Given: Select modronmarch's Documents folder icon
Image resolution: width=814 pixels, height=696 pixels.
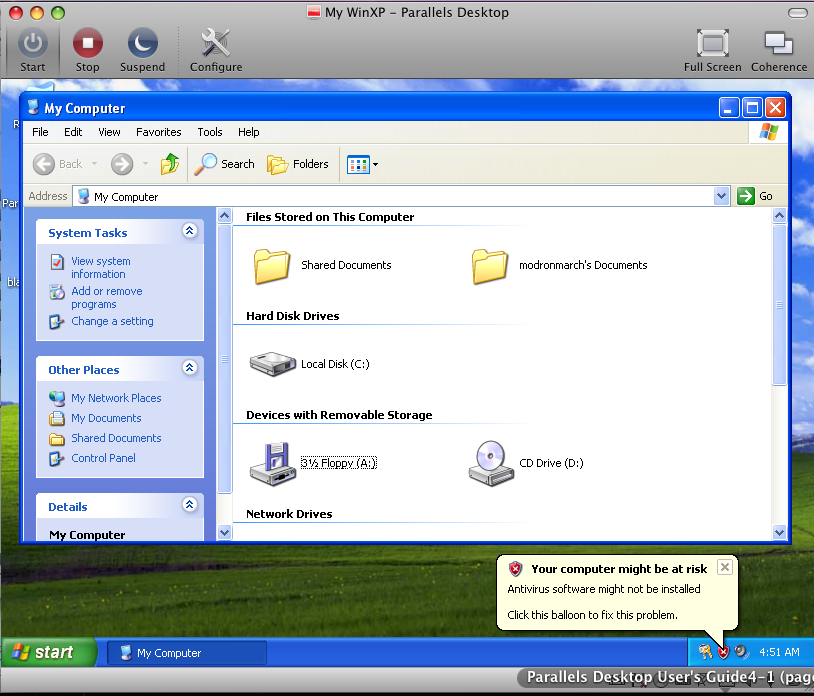Looking at the screenshot, I should pyautogui.click(x=490, y=266).
